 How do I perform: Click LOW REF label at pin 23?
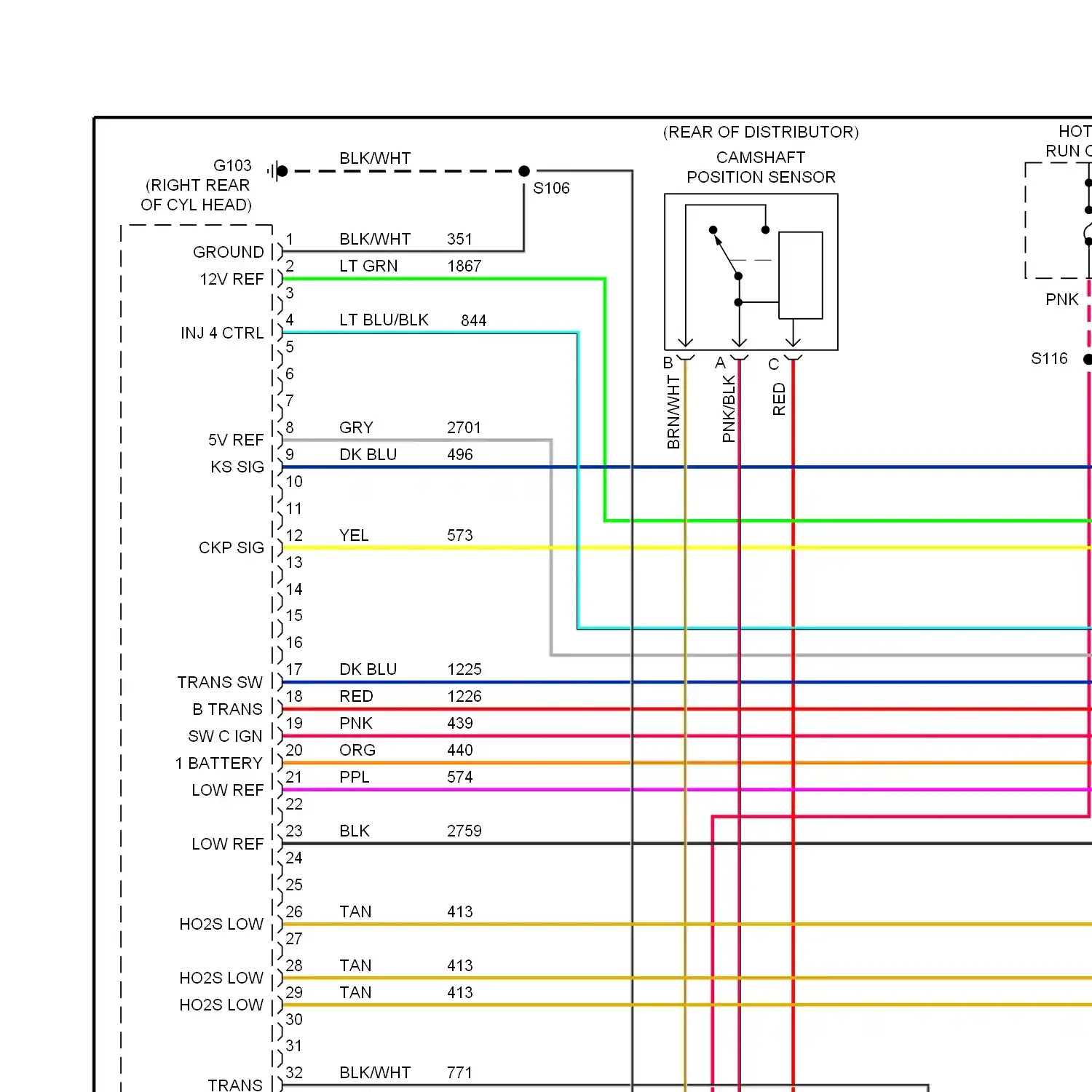227,844
